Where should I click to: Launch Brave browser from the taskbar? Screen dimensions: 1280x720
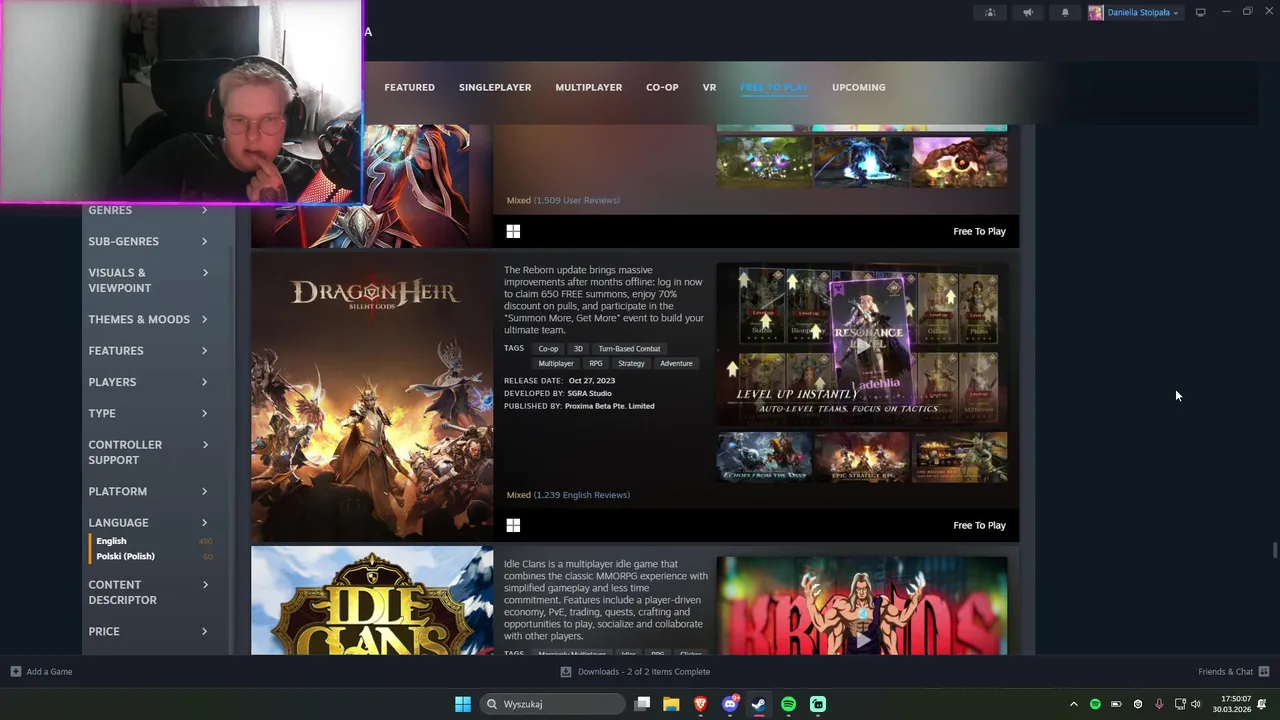pos(700,704)
